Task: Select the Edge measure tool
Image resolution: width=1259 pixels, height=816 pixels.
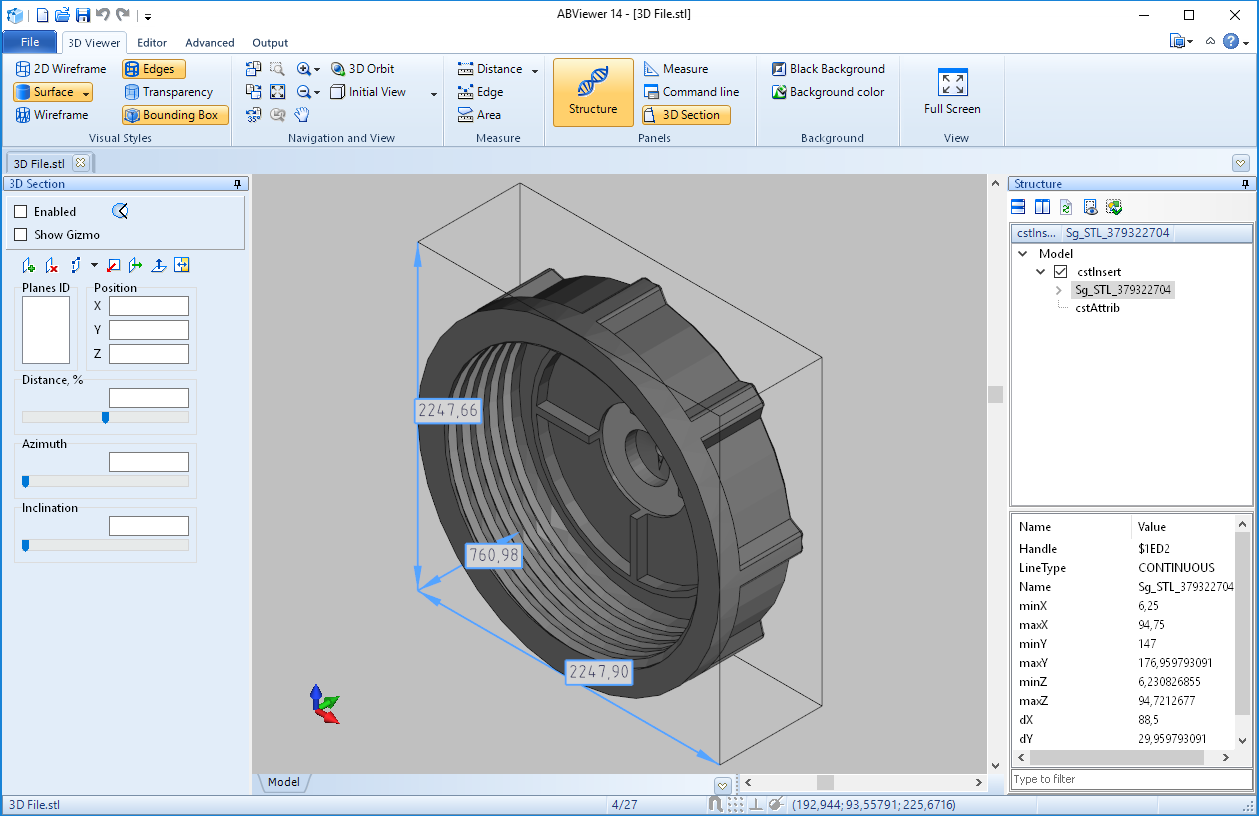Action: pos(480,92)
